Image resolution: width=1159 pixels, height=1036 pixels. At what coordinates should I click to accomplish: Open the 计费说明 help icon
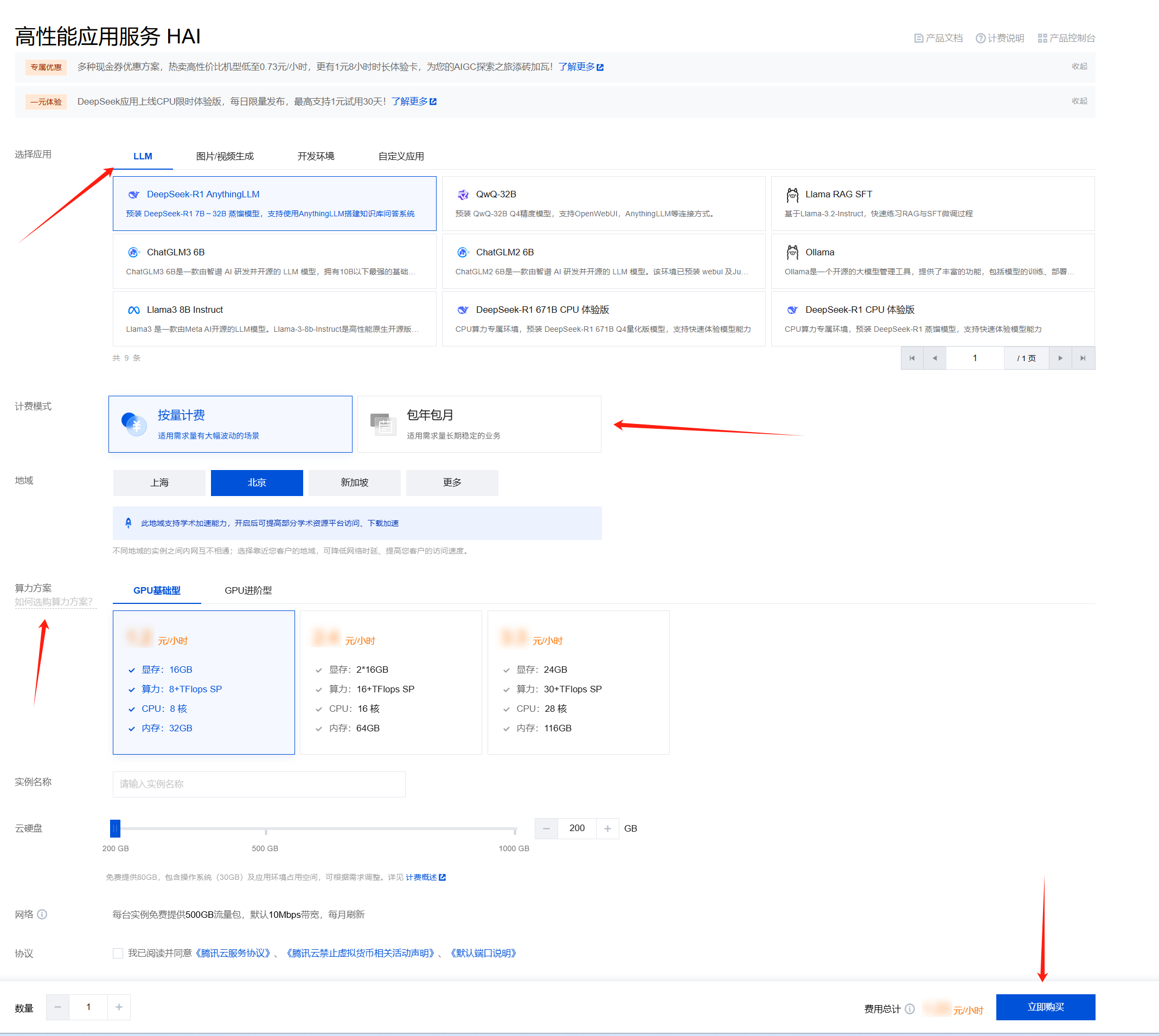pos(980,38)
